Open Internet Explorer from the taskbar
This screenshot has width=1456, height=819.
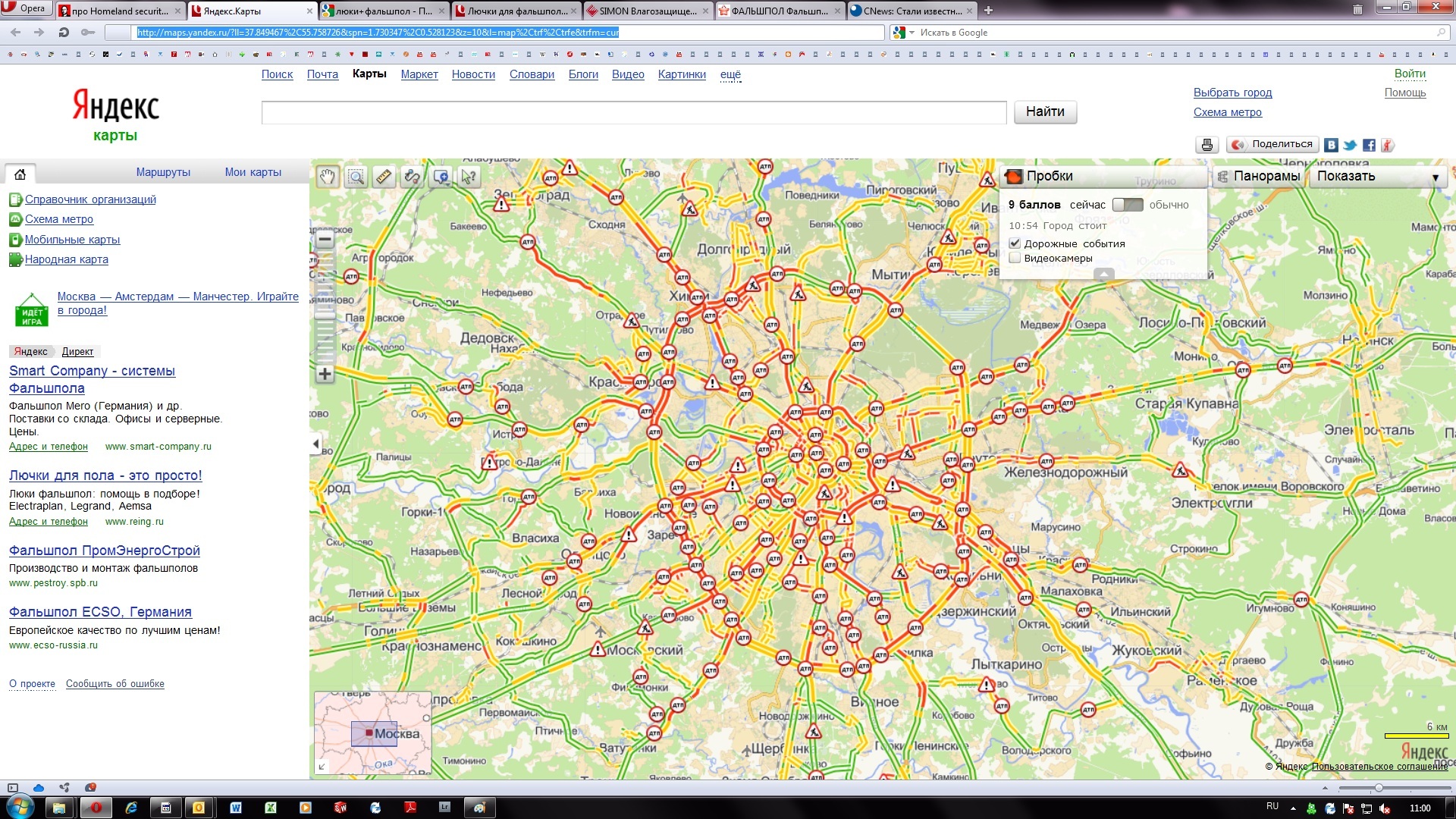[131, 808]
